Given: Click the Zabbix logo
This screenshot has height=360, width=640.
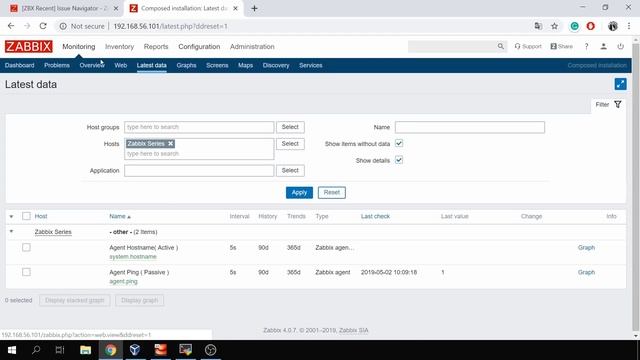Looking at the screenshot, I should coord(29,47).
